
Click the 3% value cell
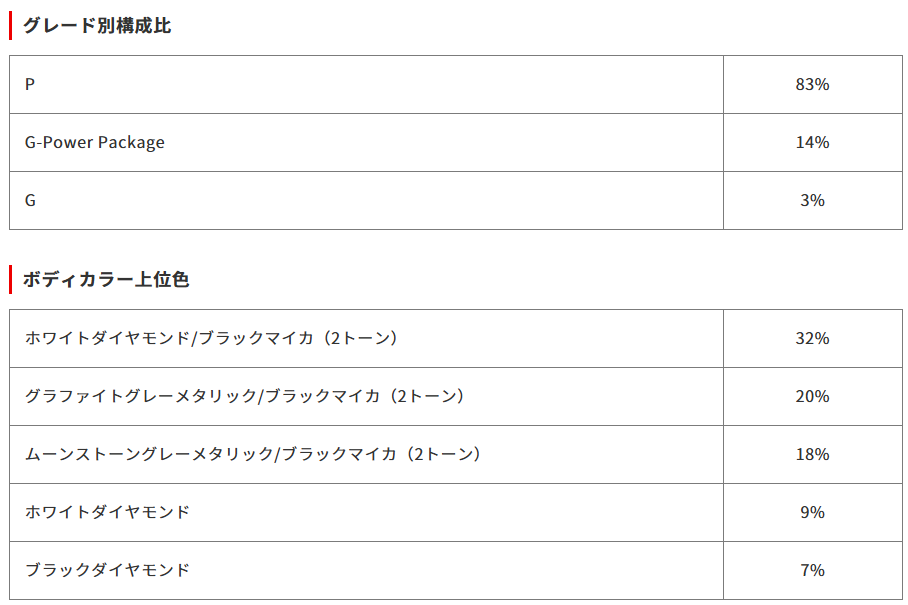(812, 201)
